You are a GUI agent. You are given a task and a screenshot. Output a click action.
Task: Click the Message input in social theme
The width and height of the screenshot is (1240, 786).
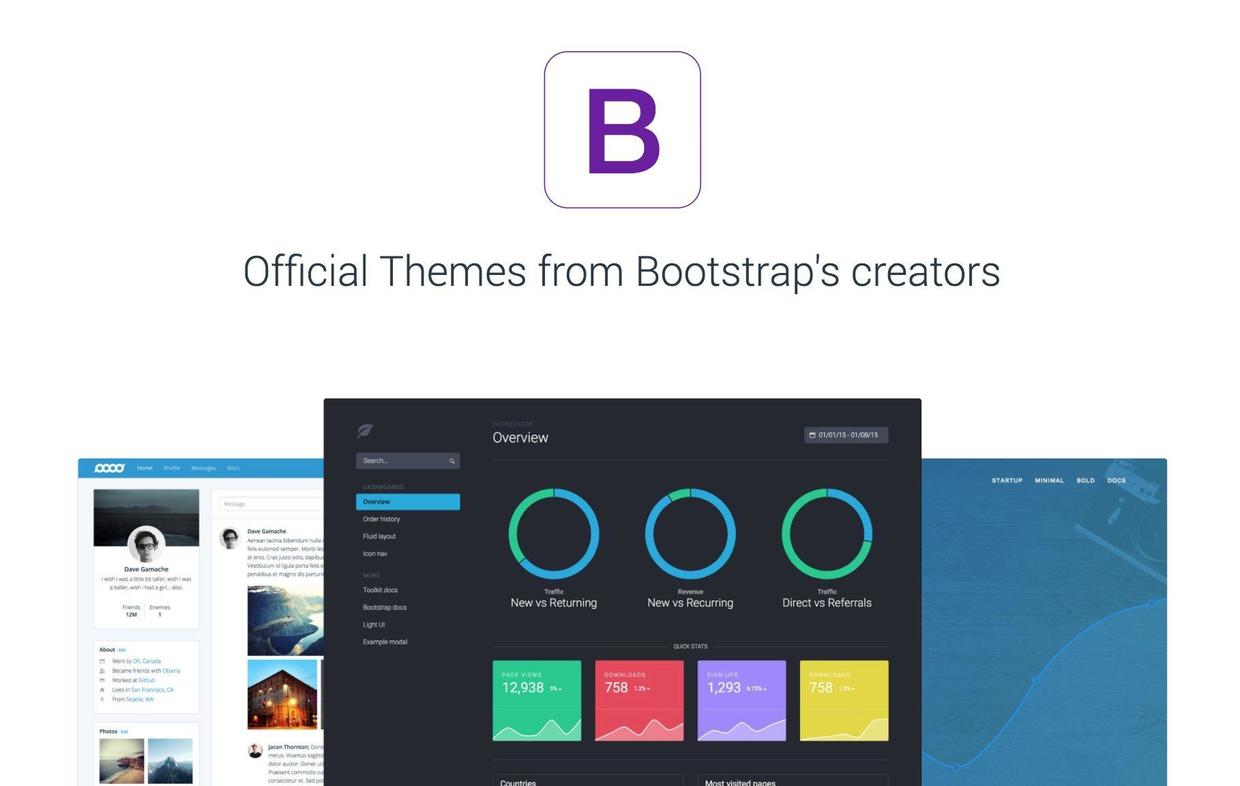coord(271,504)
